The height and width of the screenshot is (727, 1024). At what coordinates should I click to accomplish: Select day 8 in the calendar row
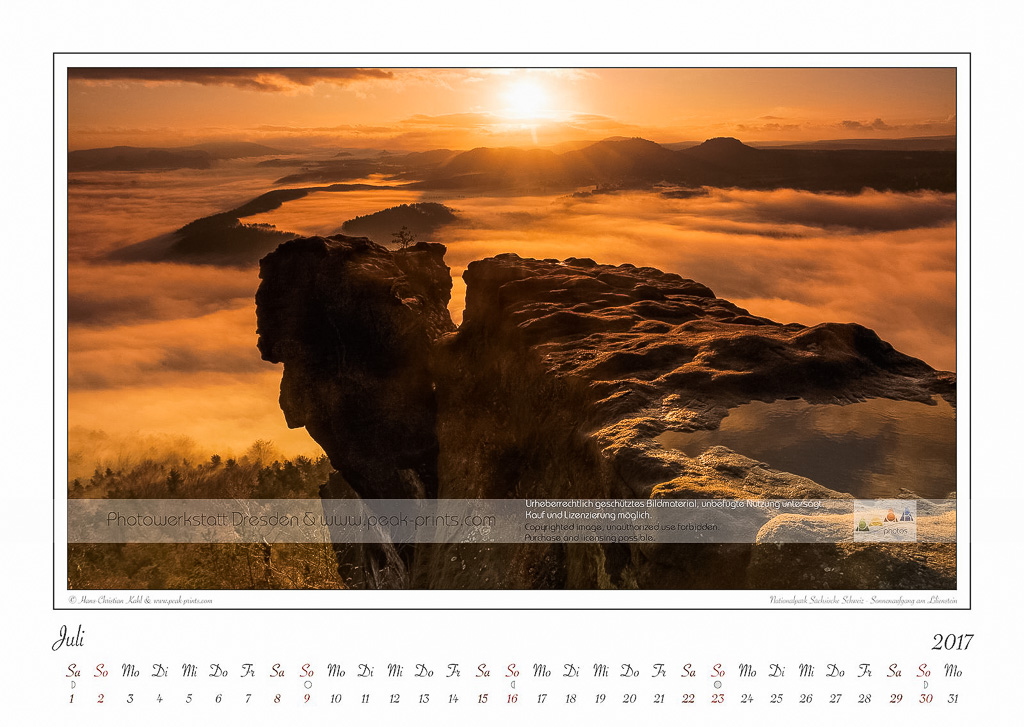277,698
